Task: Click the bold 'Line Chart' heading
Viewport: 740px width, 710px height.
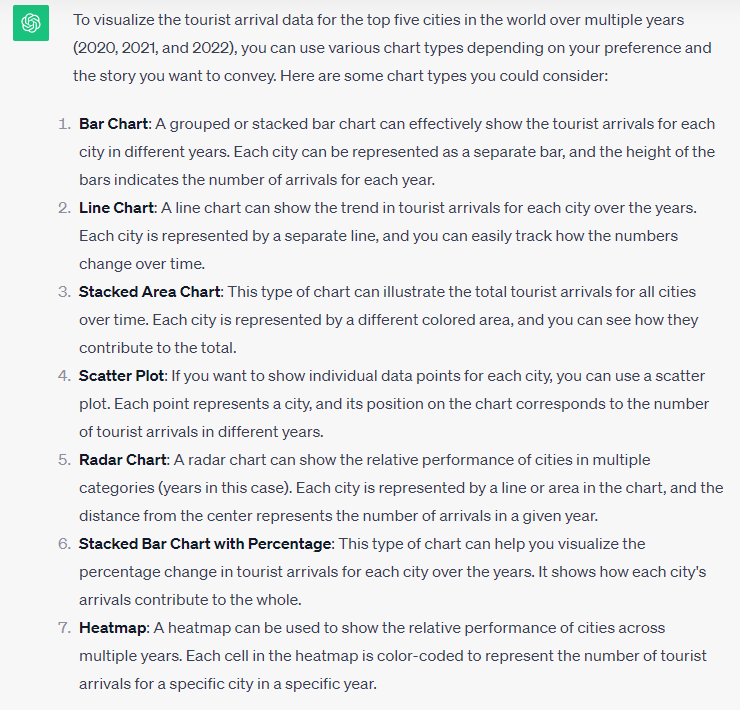Action: click(x=116, y=208)
